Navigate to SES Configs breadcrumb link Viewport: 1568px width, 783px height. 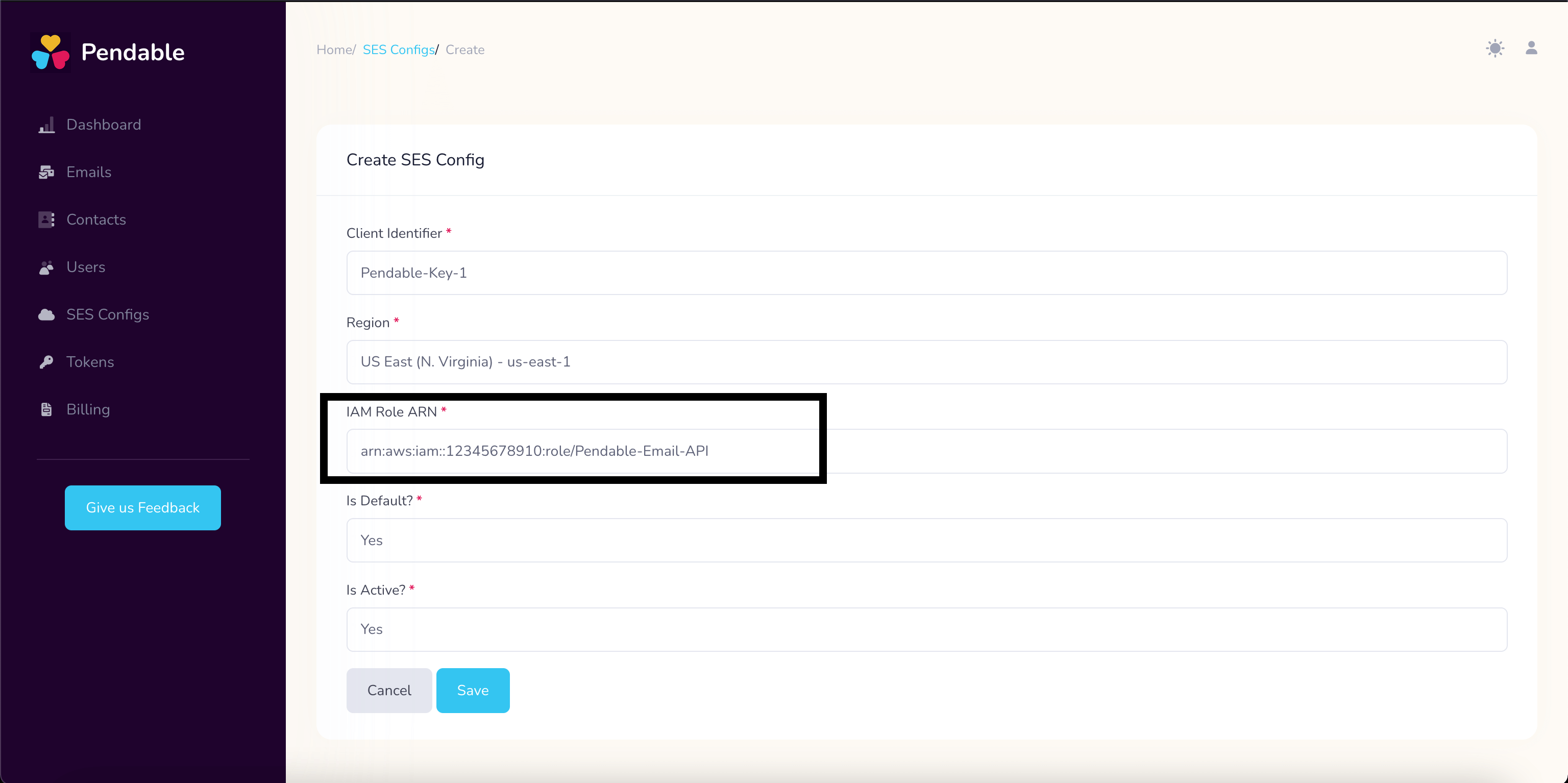pyautogui.click(x=396, y=49)
